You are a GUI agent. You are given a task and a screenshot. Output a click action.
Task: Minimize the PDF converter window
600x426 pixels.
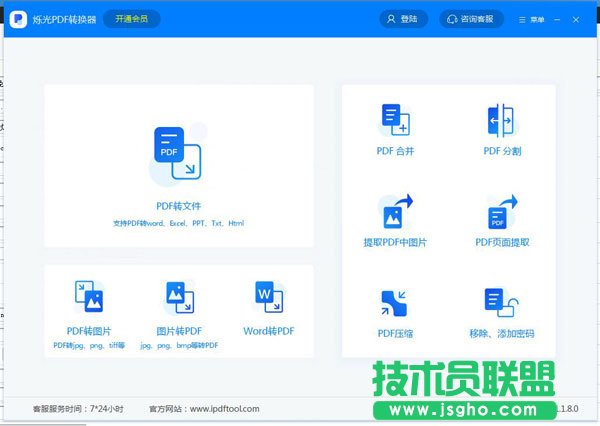557,20
